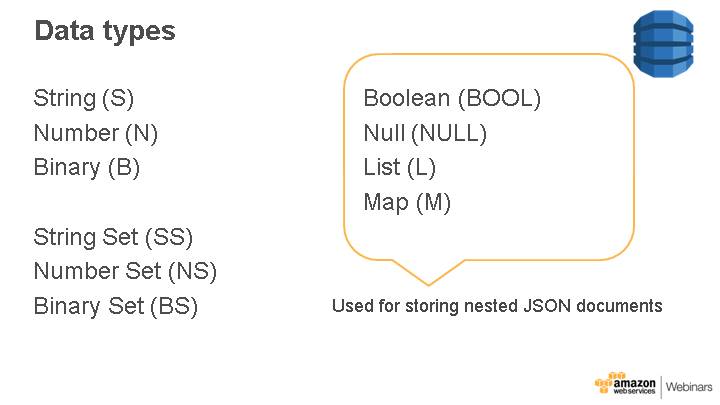This screenshot has width=720, height=405.
Task: Click the (BS) abbreviation
Action: [x=173, y=306]
